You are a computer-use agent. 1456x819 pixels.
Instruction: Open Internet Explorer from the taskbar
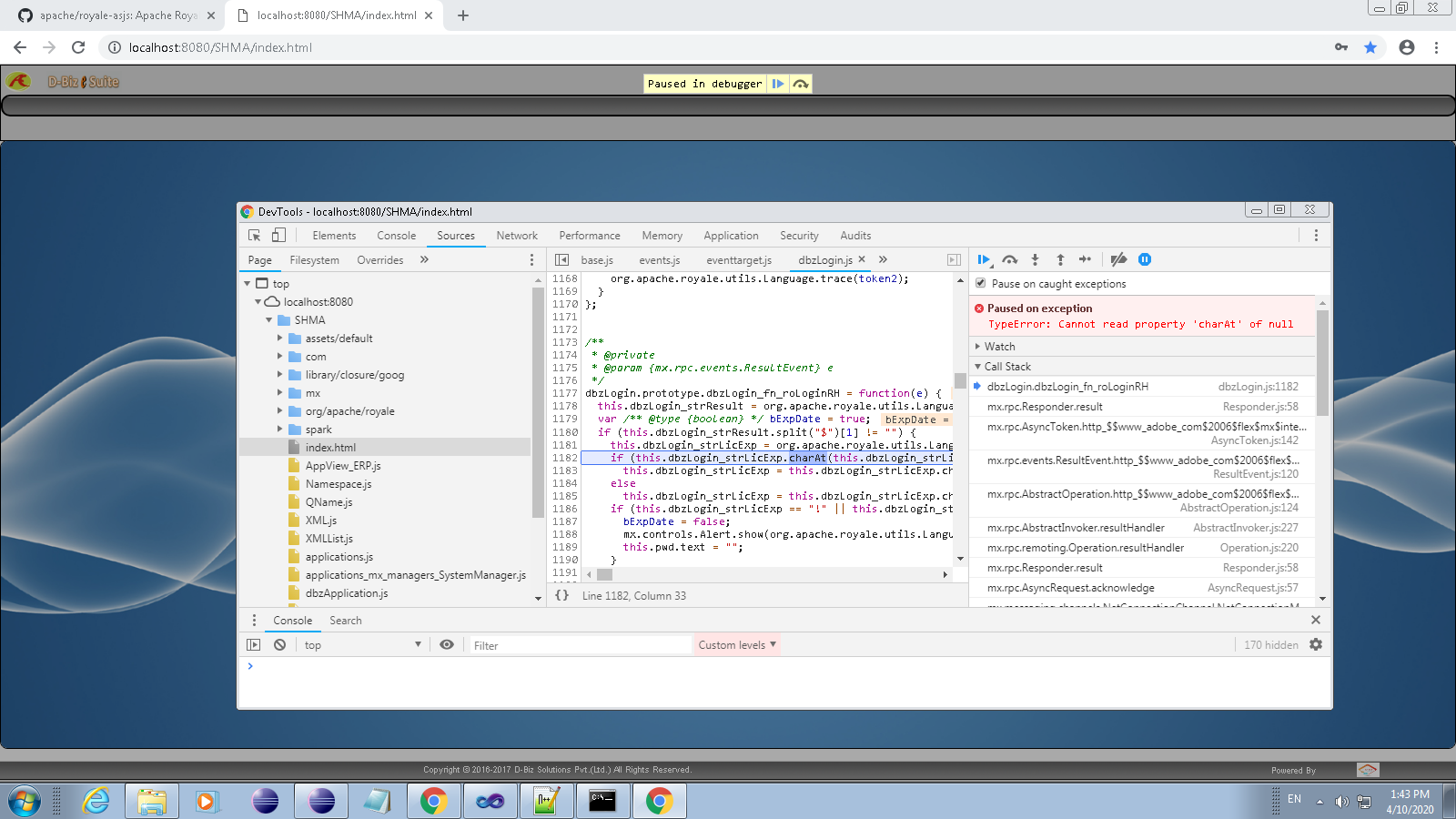(96, 802)
